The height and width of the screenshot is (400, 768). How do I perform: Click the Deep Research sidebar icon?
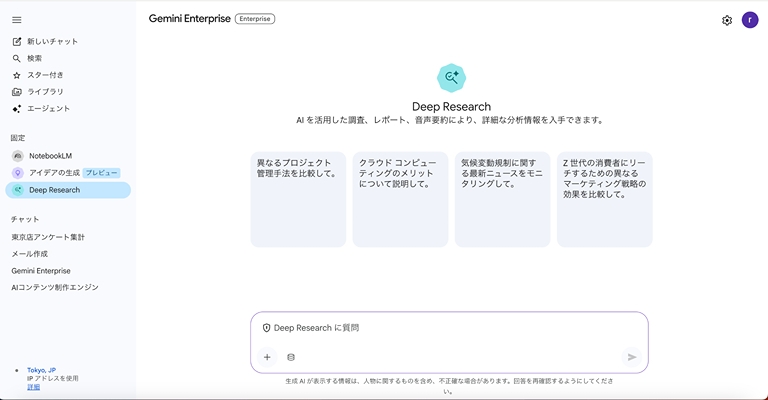pos(18,190)
